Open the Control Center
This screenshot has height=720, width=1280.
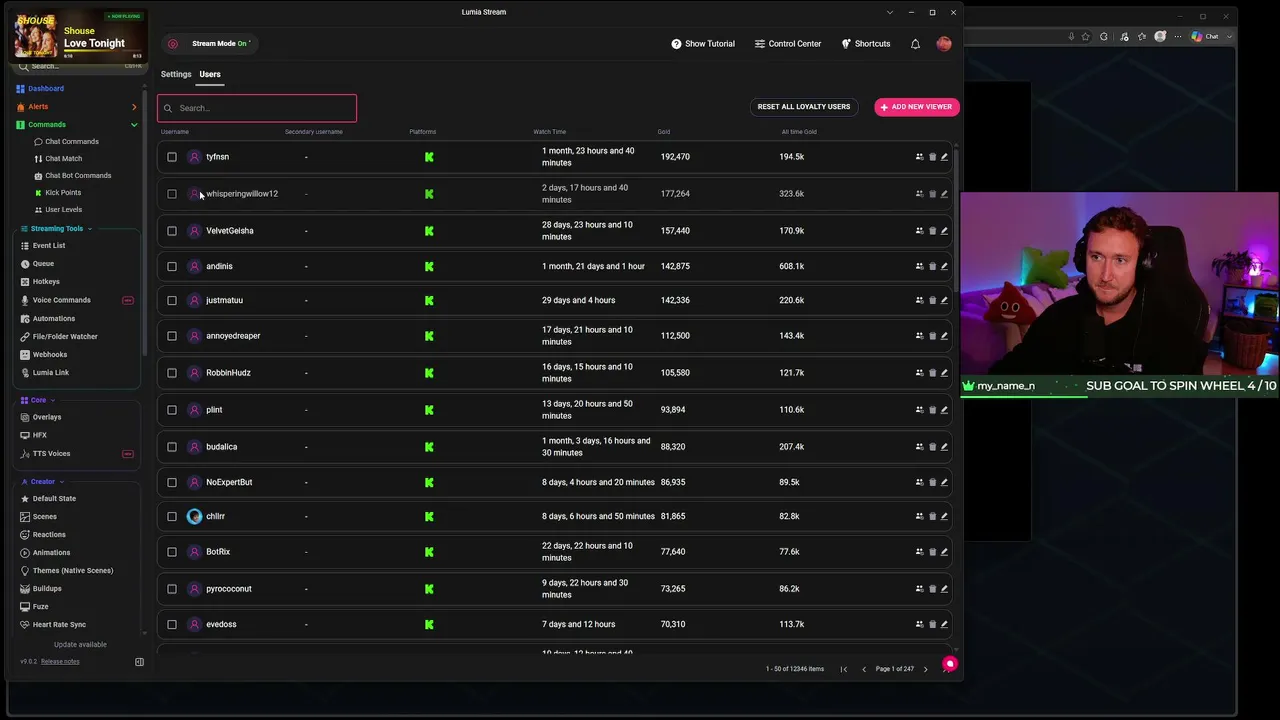(788, 44)
